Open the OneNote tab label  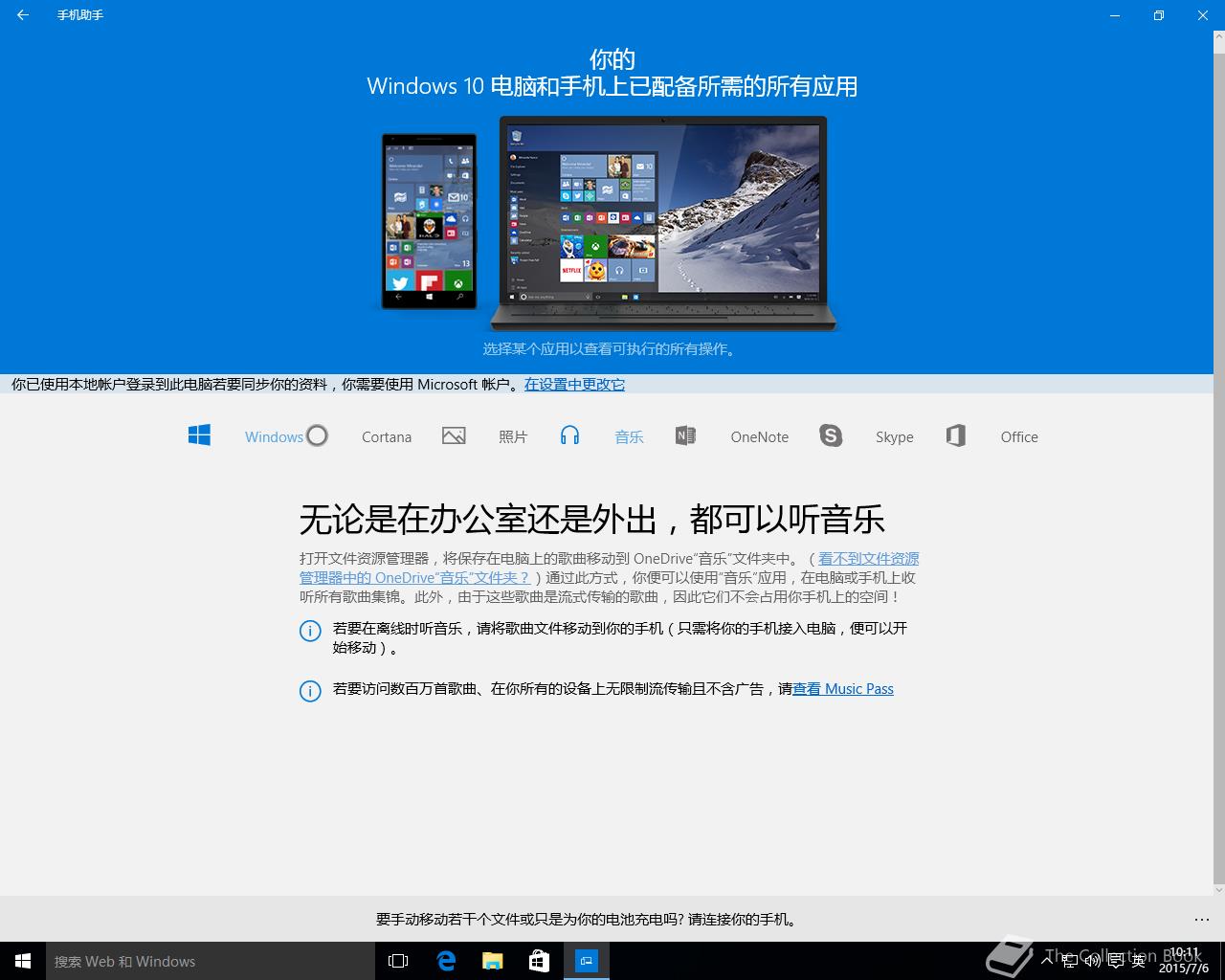(x=760, y=436)
